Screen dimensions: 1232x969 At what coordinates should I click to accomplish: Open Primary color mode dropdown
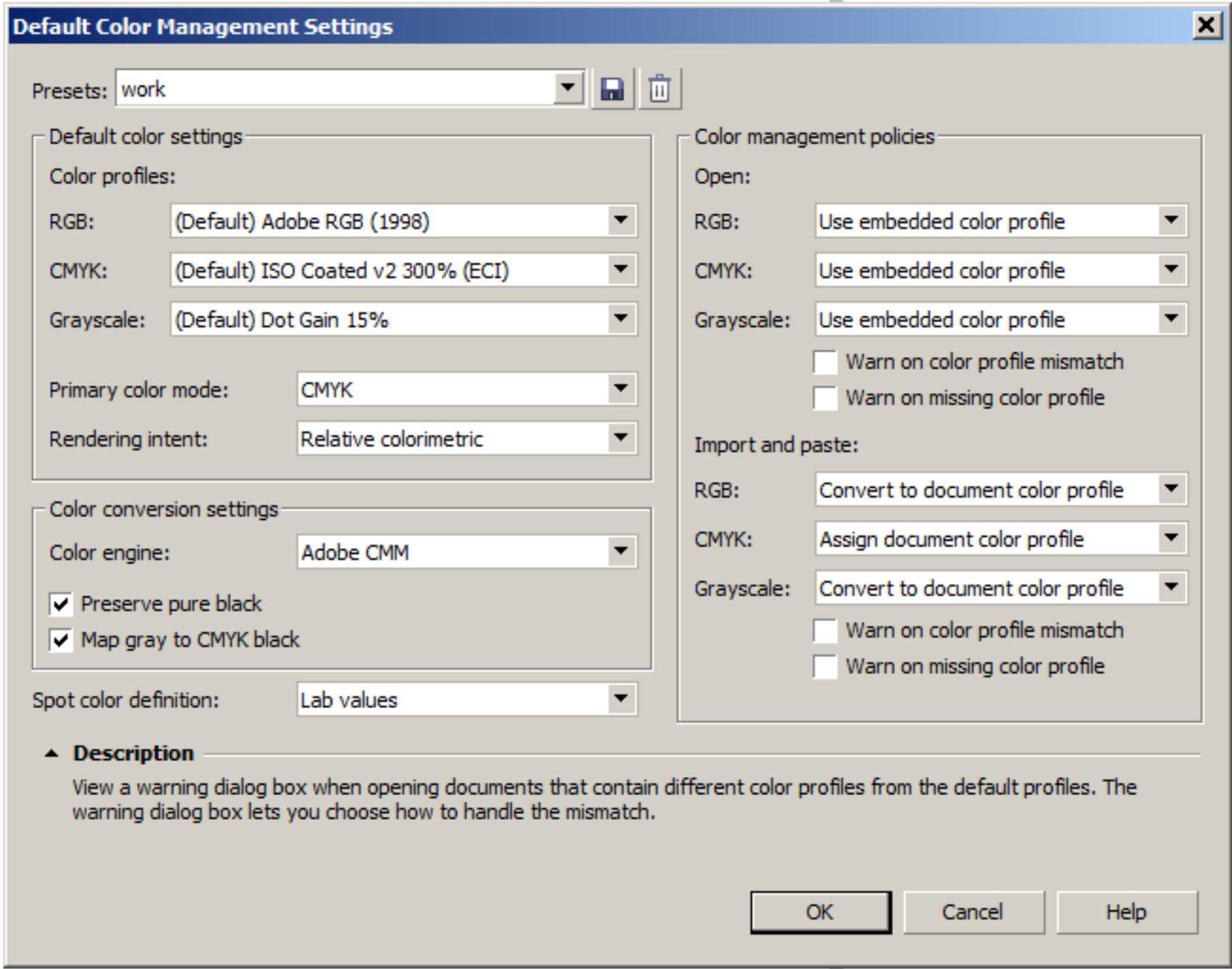pos(620,389)
